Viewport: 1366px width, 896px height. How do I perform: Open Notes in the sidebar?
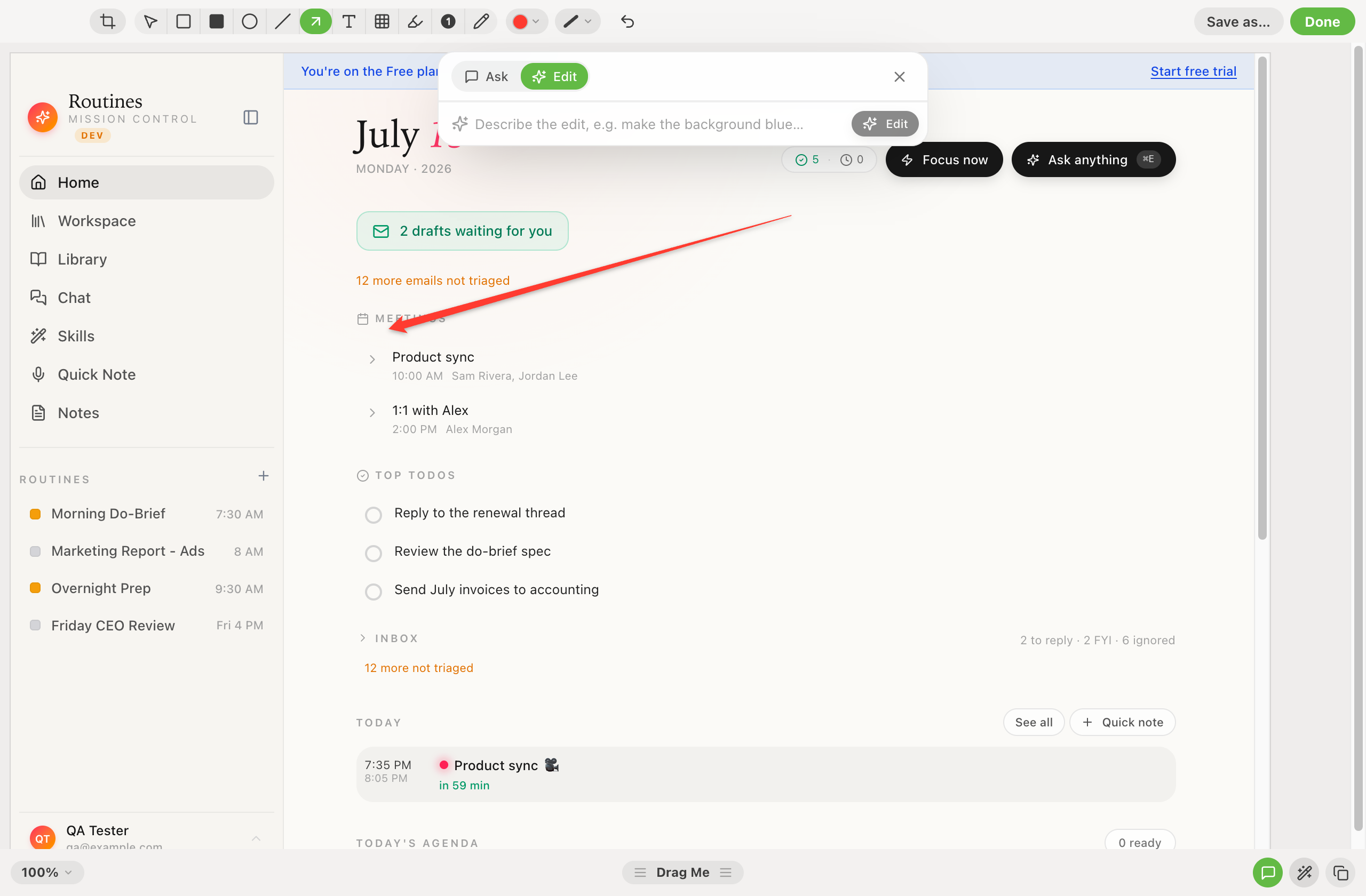[146, 413]
